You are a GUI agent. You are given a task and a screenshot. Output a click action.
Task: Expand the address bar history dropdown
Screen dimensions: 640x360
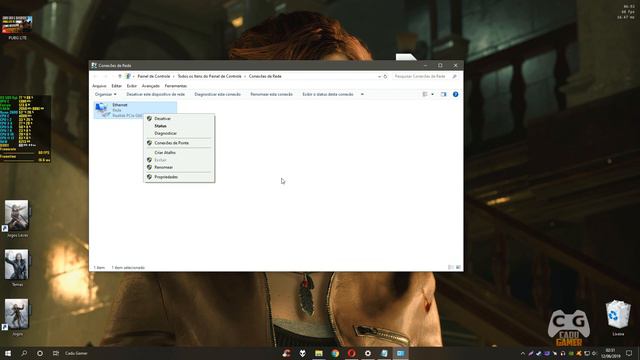click(379, 76)
